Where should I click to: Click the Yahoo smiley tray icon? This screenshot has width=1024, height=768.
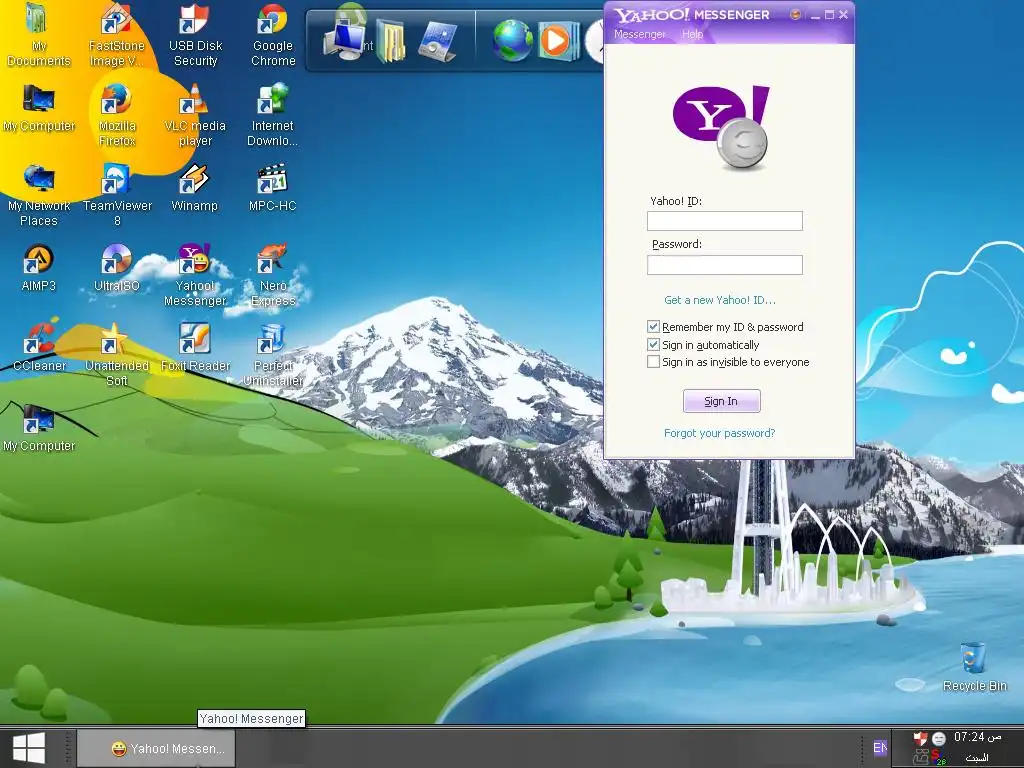[x=938, y=739]
